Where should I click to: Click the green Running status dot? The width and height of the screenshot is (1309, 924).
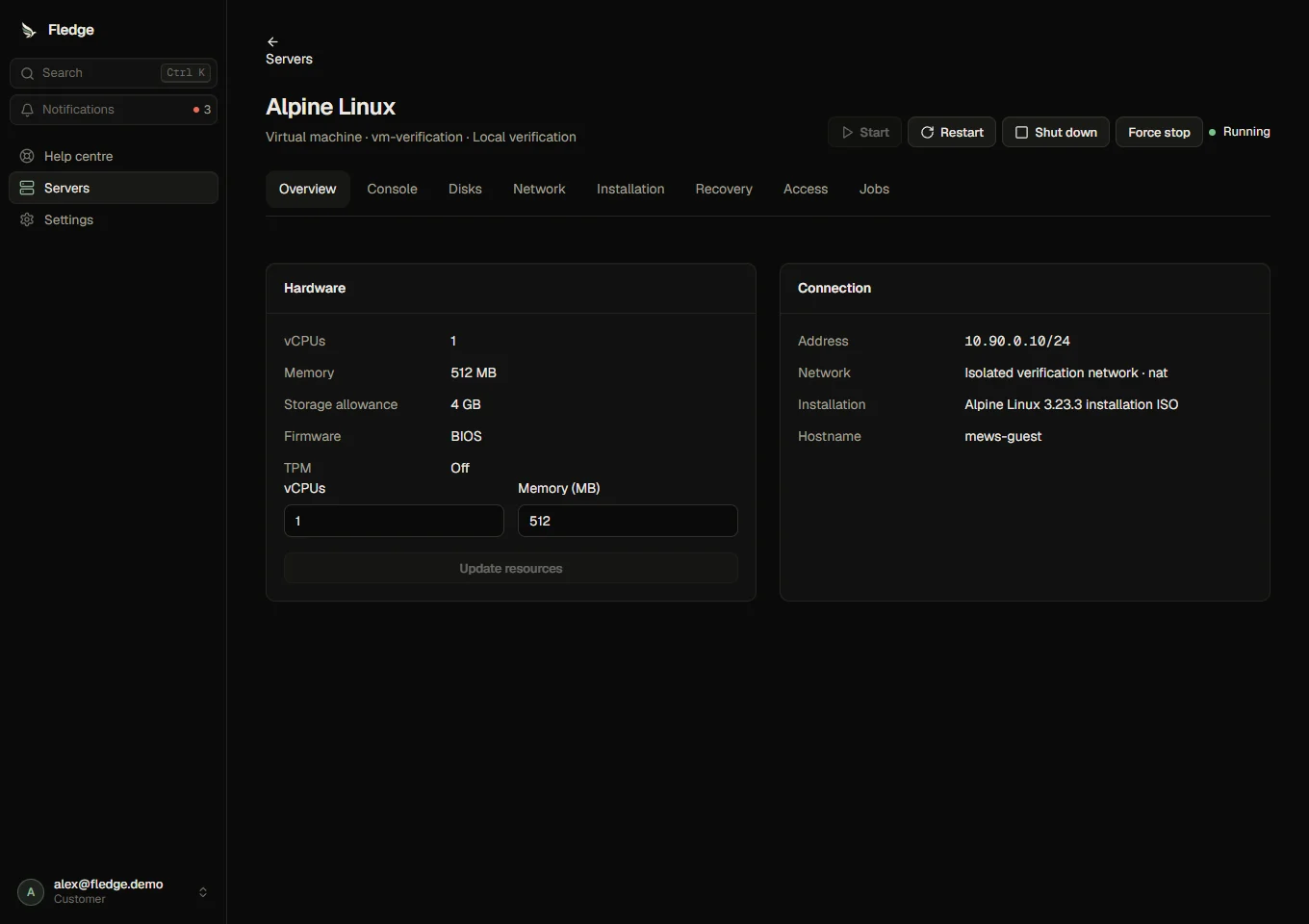(x=1213, y=132)
